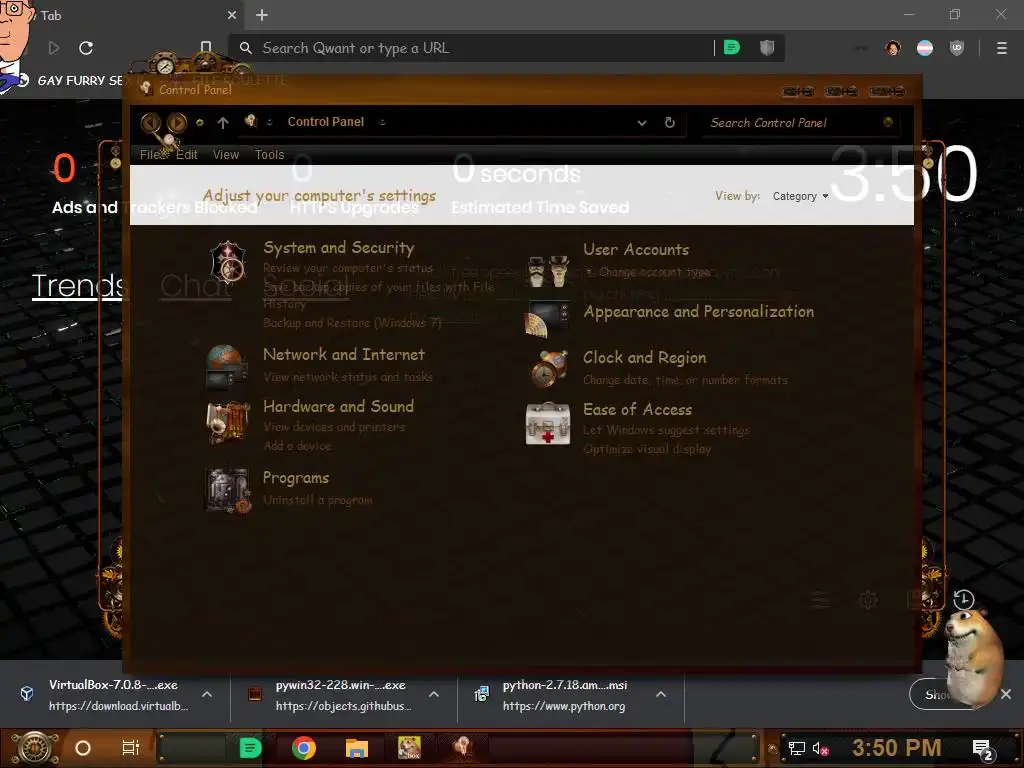Open a new browser tab
Image resolution: width=1024 pixels, height=768 pixels.
coord(262,15)
